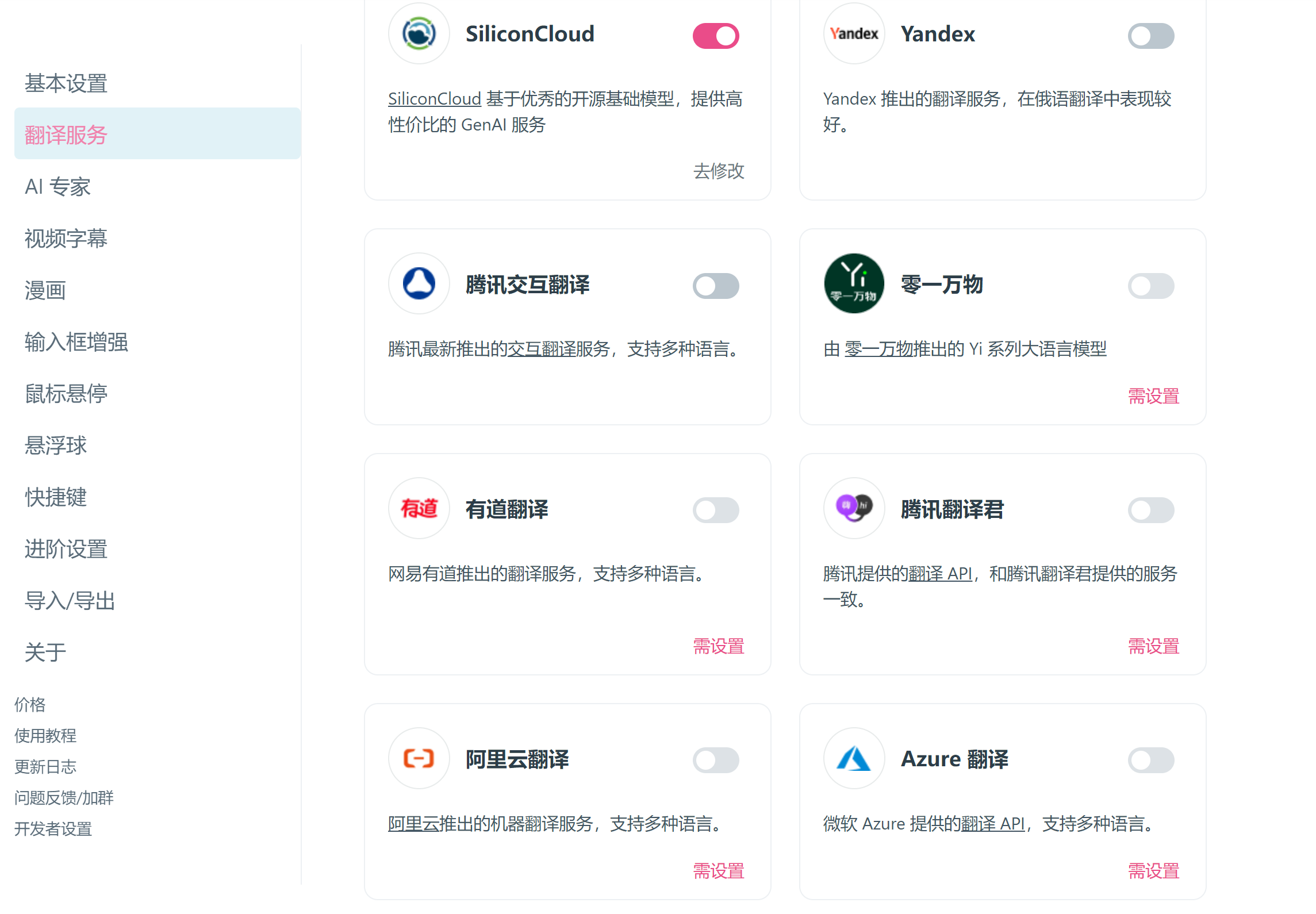Click 去修改 on the SiliconCloud card
Image resolution: width=1316 pixels, height=914 pixels.
click(x=718, y=171)
